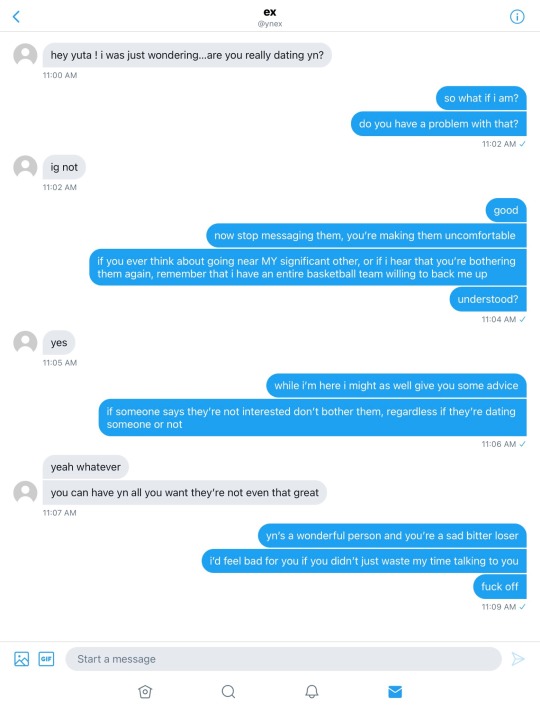Open the Search tab magnifier icon
540x709 pixels.
(228, 691)
